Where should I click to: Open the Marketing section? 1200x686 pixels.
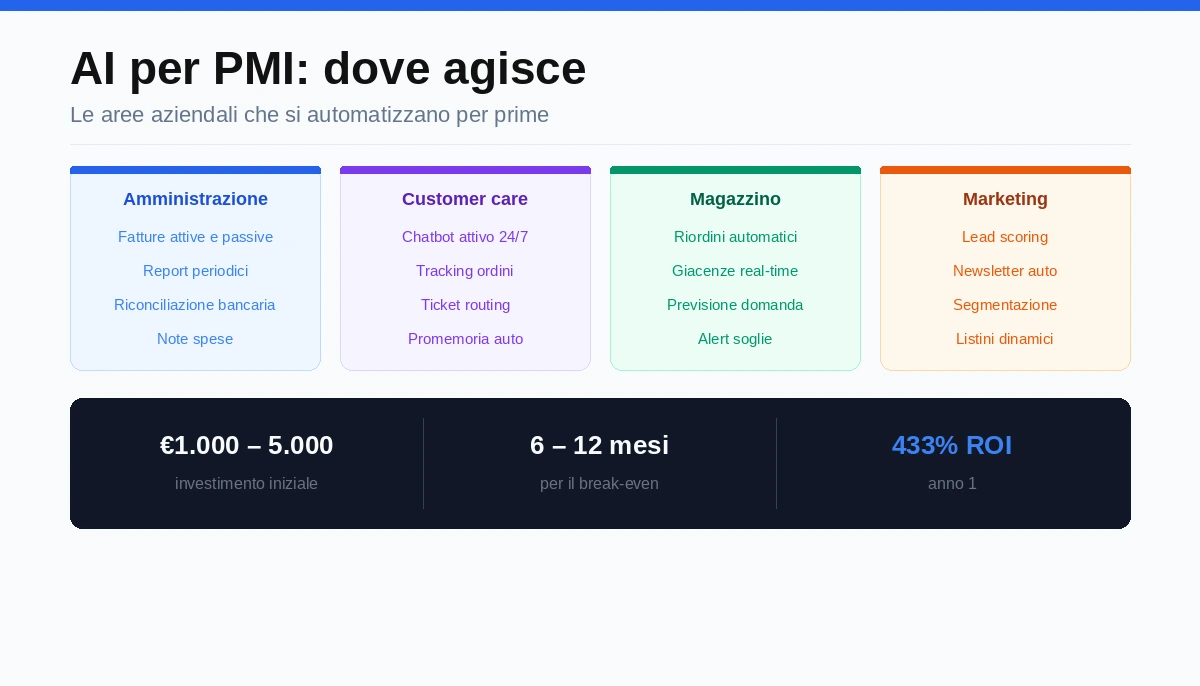(1005, 199)
